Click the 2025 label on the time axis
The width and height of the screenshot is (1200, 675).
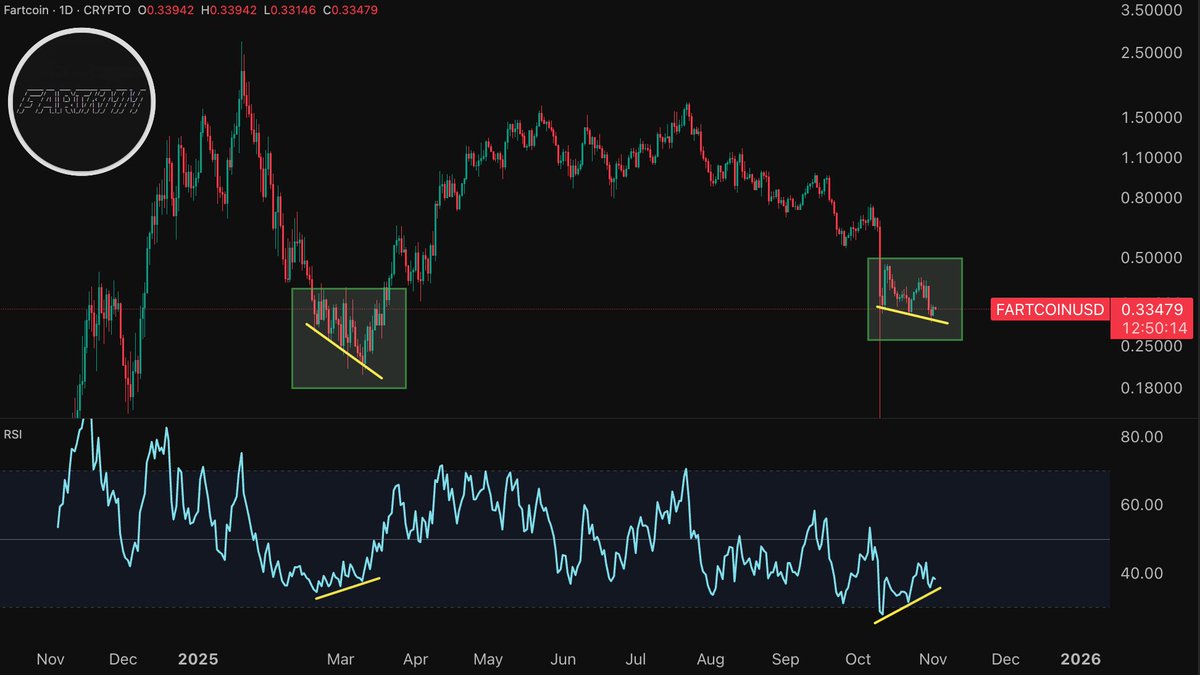(x=199, y=659)
